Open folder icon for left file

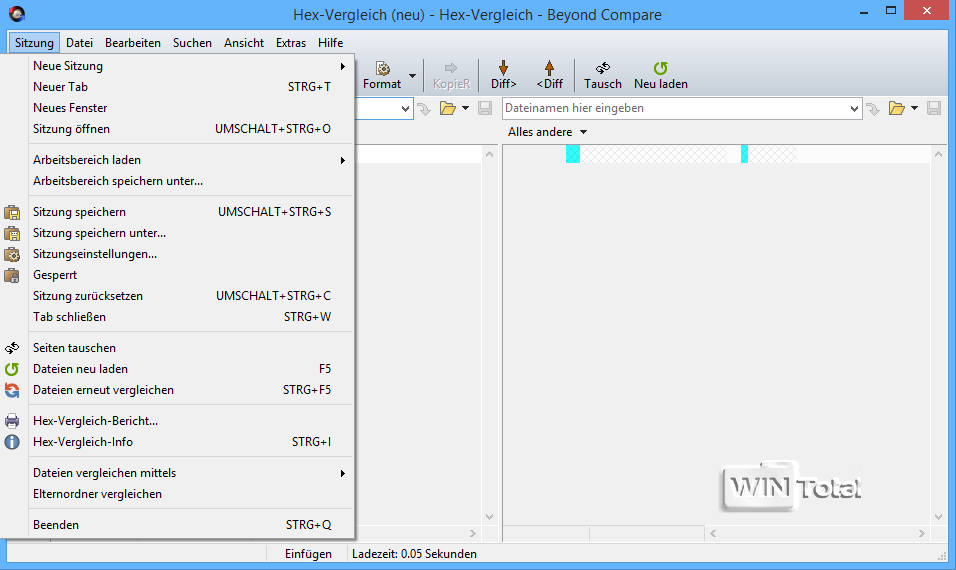448,109
